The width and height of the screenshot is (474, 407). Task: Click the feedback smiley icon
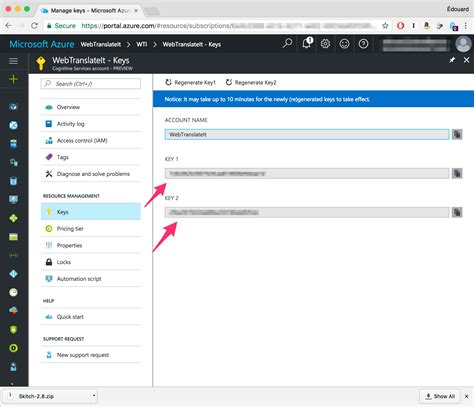(344, 44)
